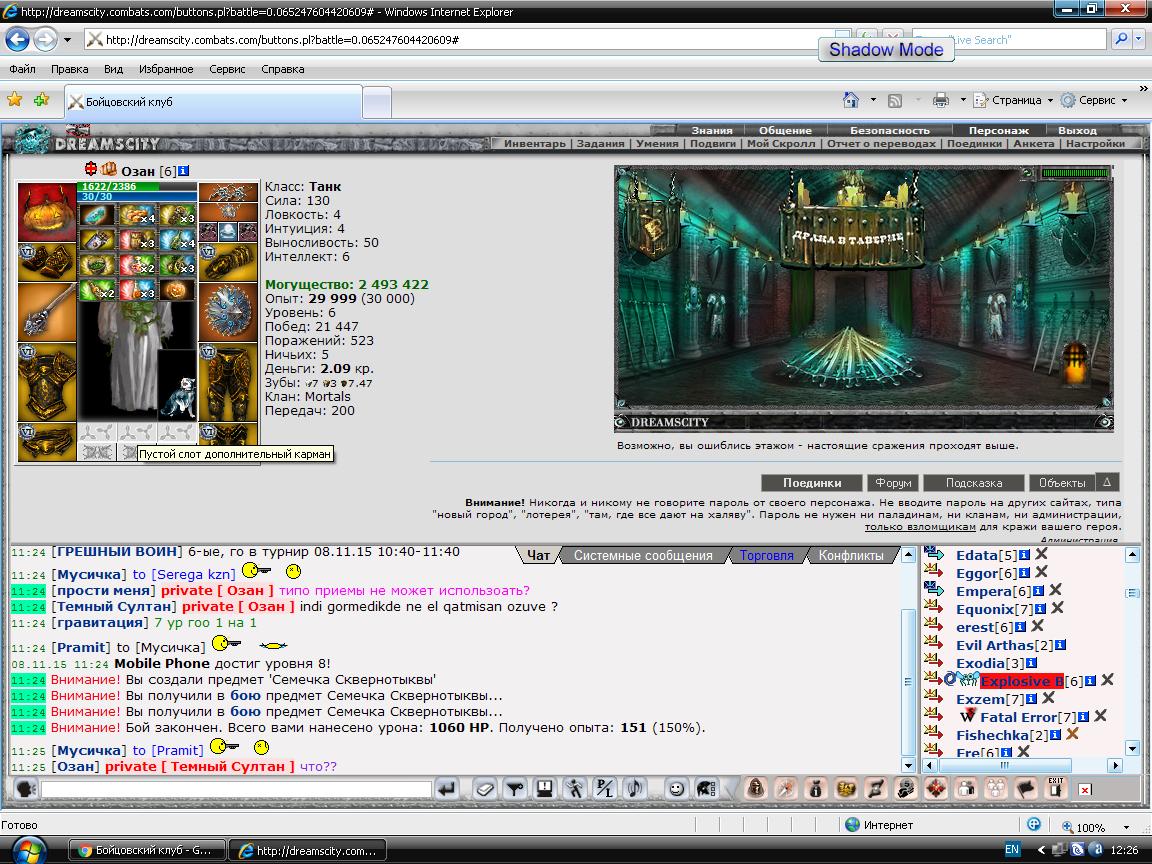
Task: Click the chat message input field
Action: [236, 790]
